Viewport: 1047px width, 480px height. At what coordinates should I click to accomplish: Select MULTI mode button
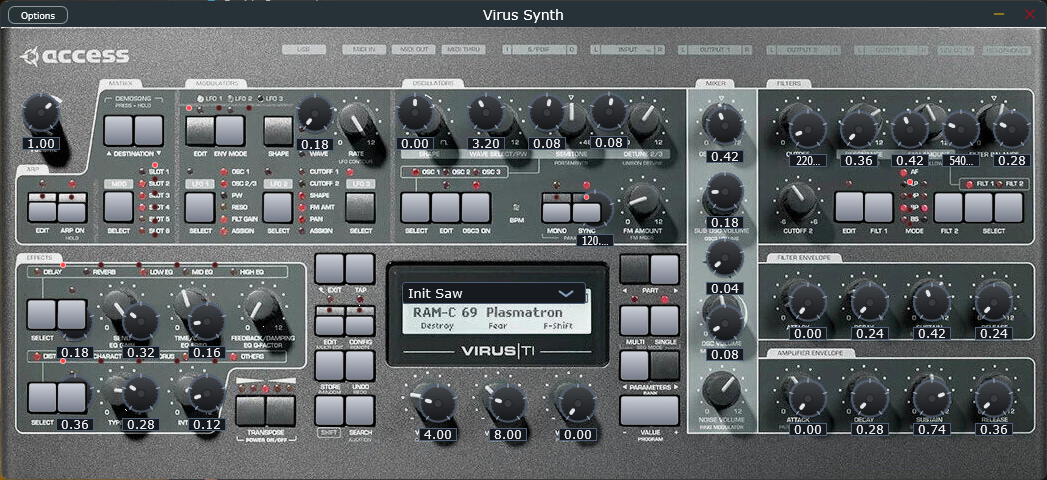[x=634, y=321]
